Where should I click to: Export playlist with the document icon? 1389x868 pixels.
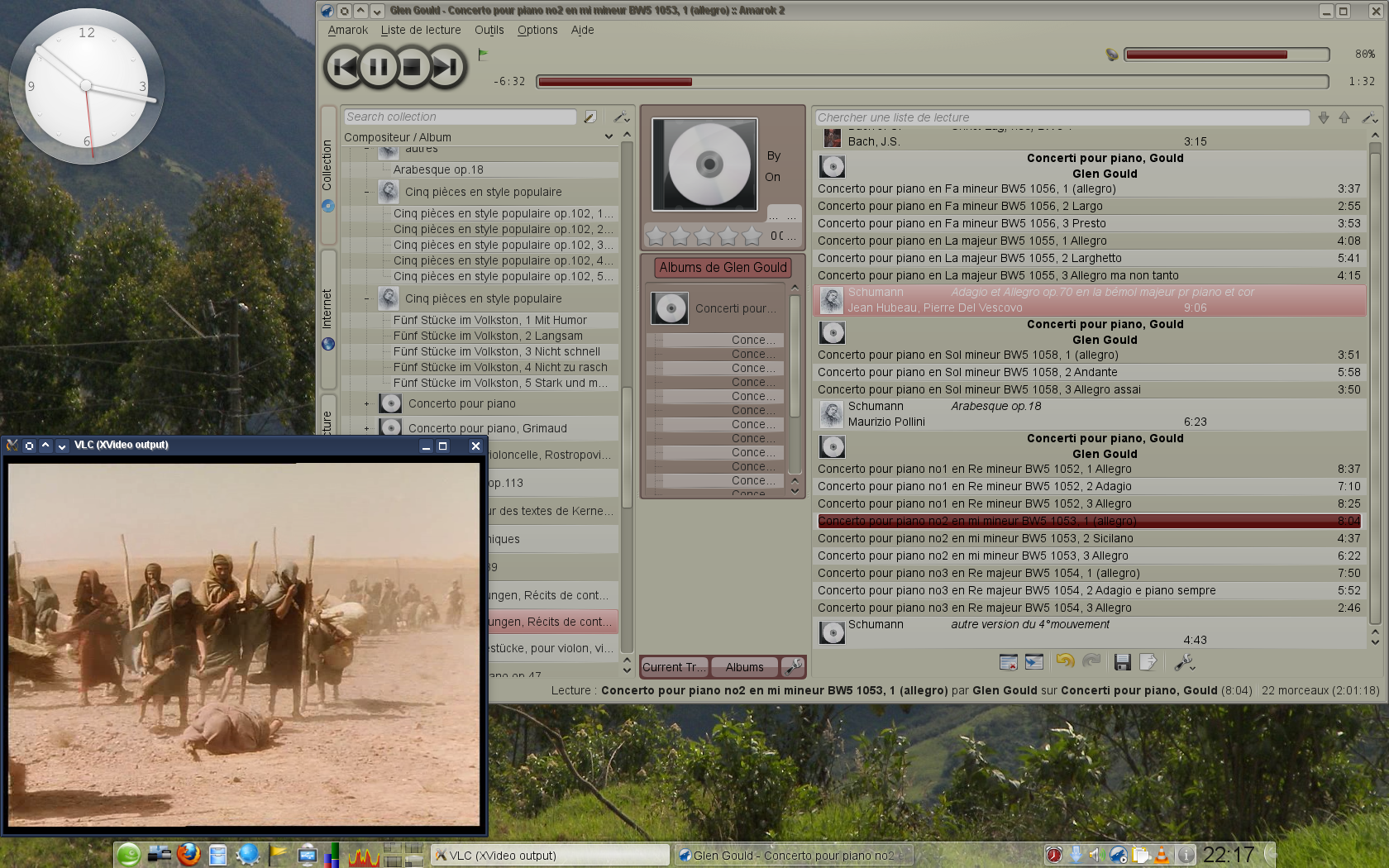click(x=1148, y=661)
